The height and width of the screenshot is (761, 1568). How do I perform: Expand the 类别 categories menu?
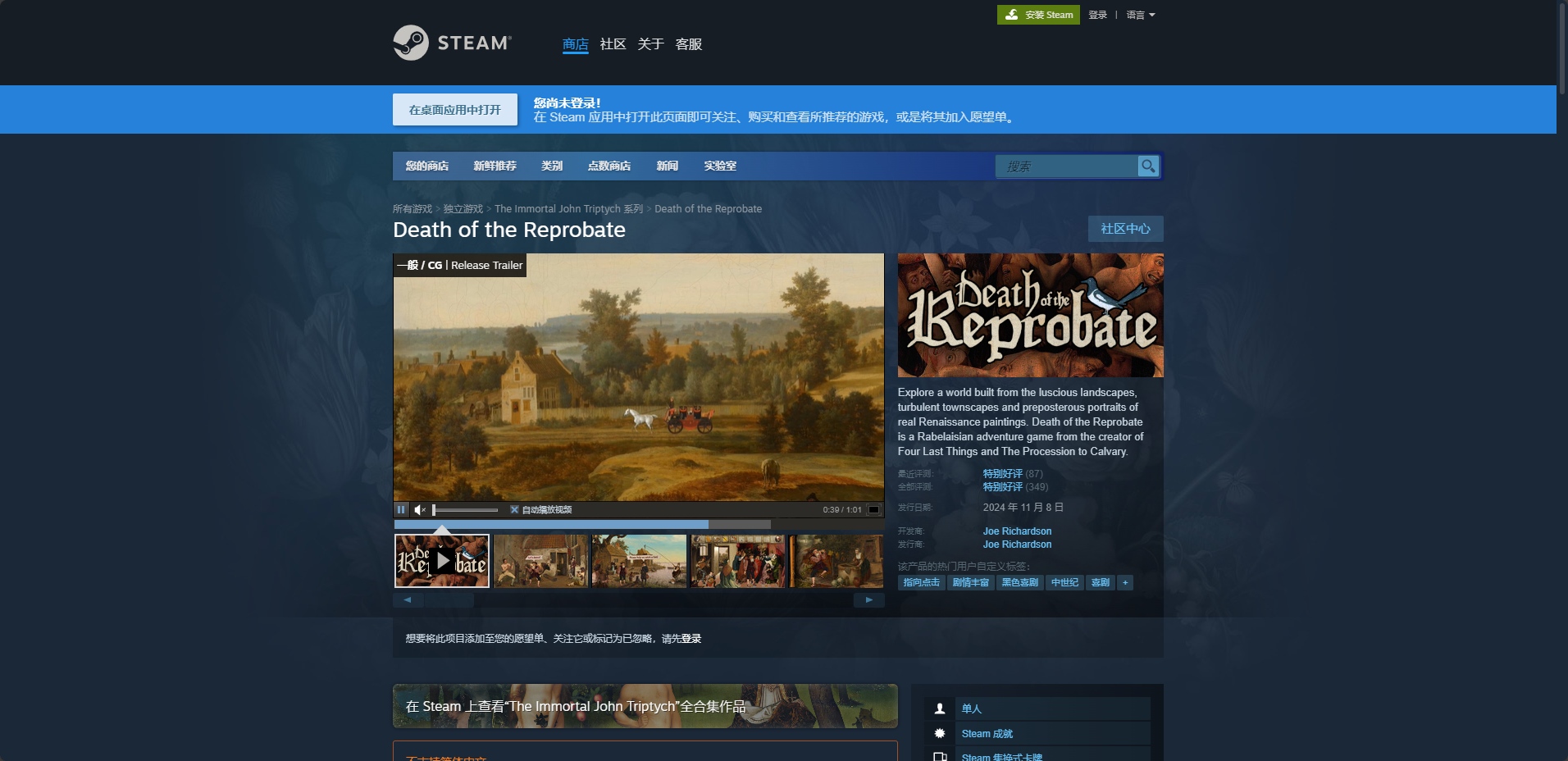pos(552,166)
